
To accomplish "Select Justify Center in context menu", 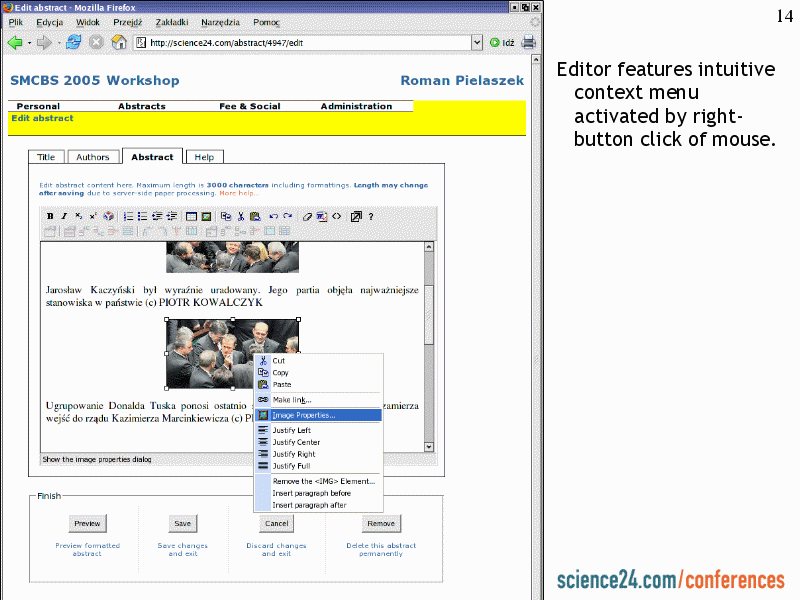I will [296, 442].
